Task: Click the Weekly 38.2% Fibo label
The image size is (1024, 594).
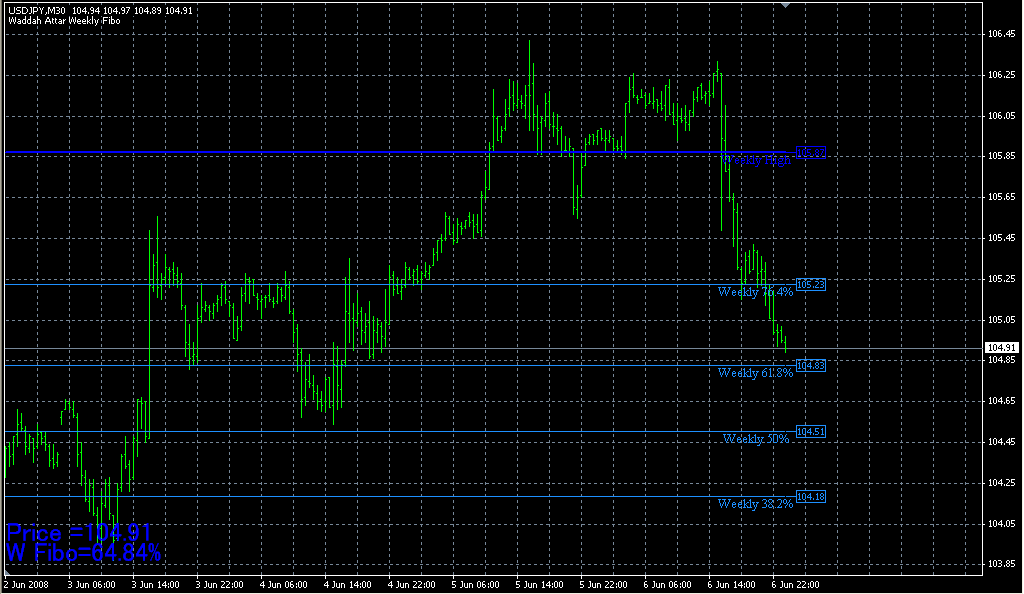Action: 755,504
